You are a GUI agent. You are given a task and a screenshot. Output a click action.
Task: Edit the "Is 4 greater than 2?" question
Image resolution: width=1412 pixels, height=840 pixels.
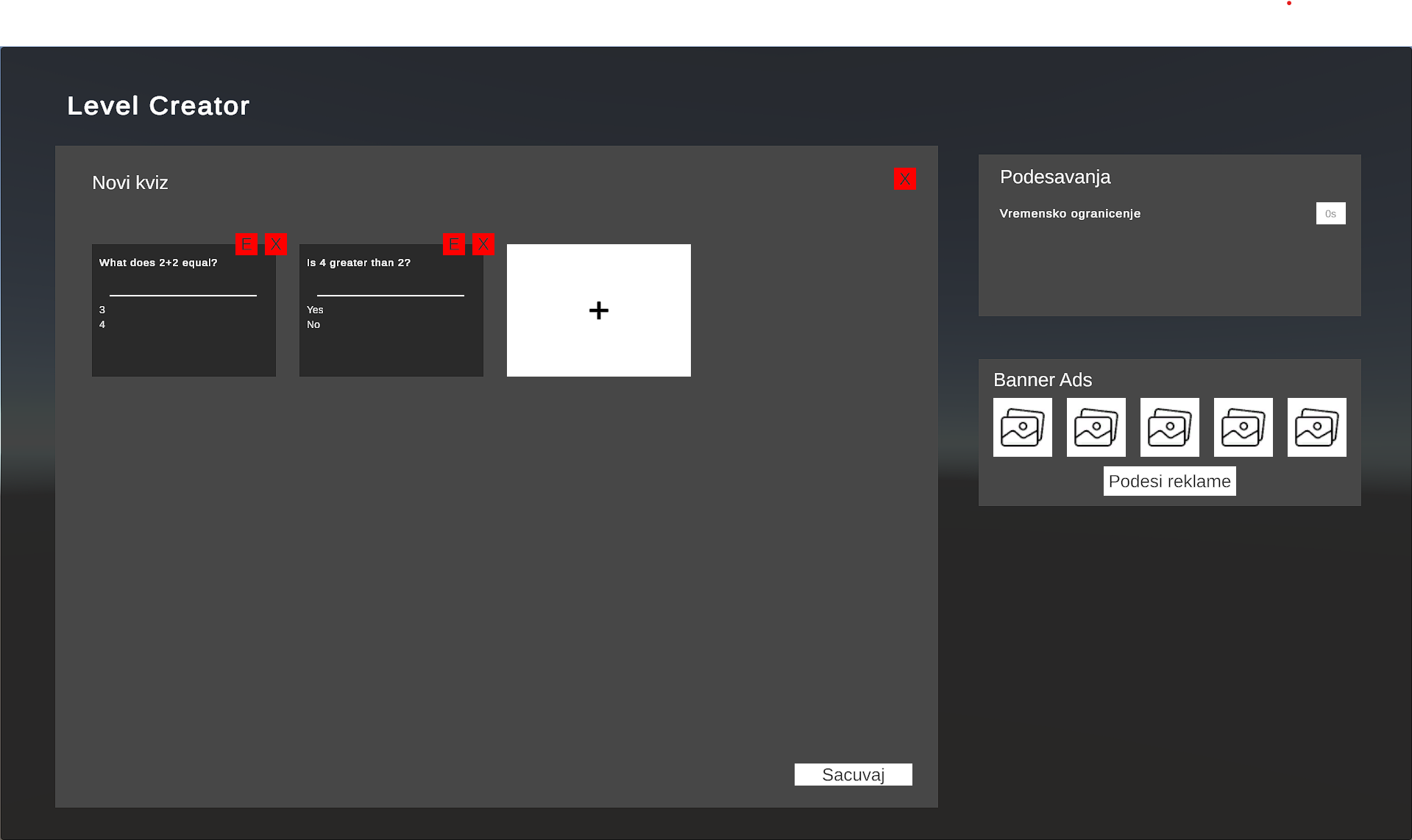[x=454, y=244]
